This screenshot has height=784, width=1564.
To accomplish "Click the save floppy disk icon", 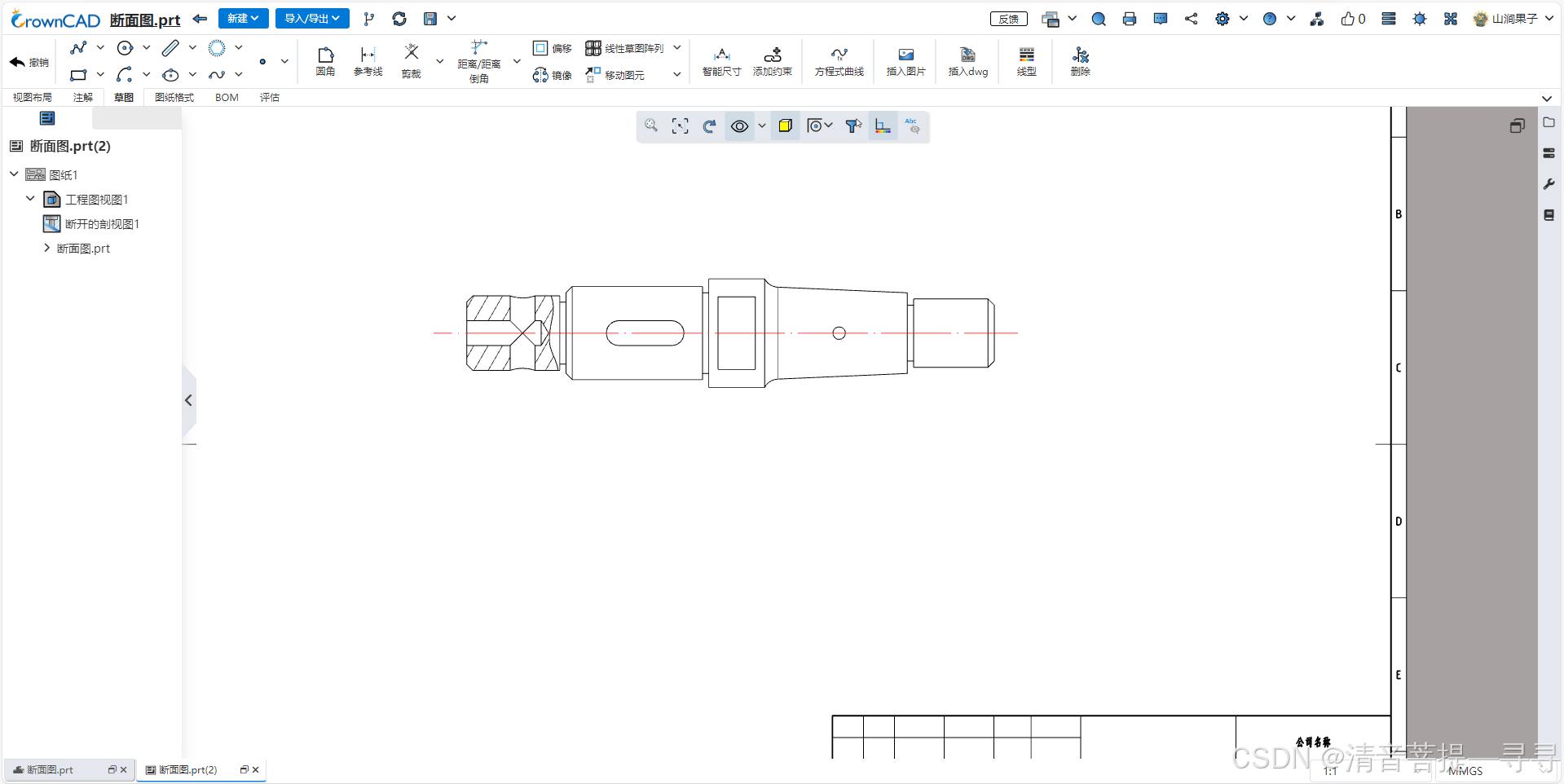I will click(x=430, y=19).
